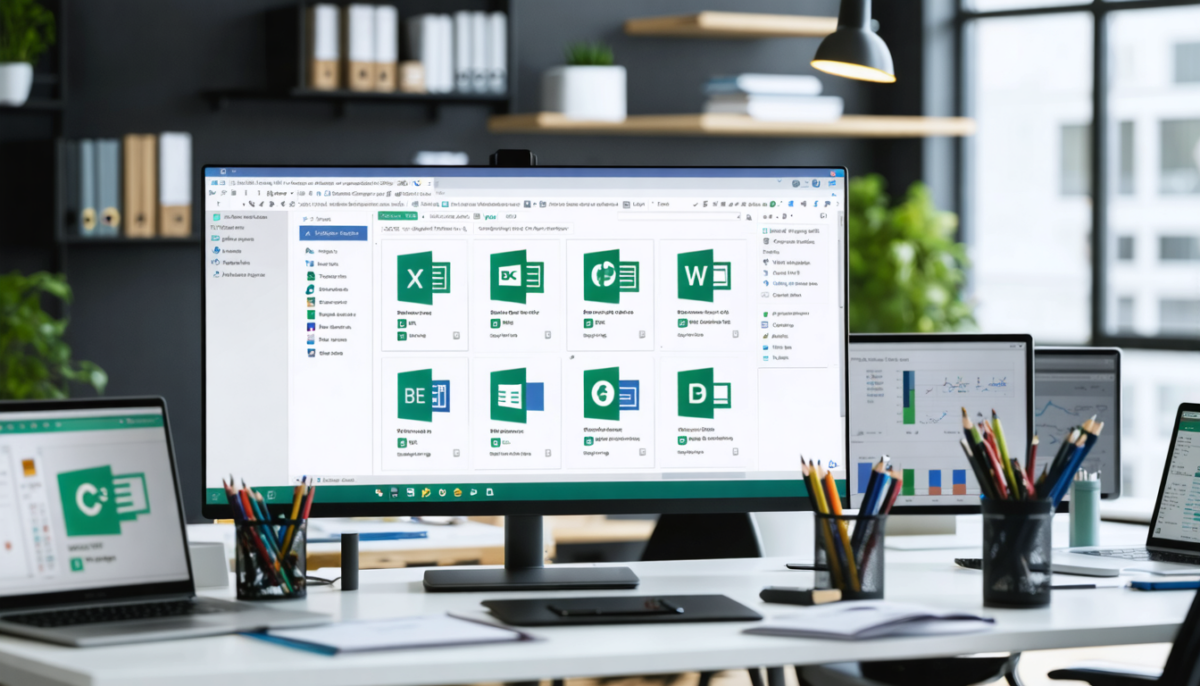Image resolution: width=1200 pixels, height=686 pixels.
Task: Click the small page icon on W card
Action: pos(736,336)
